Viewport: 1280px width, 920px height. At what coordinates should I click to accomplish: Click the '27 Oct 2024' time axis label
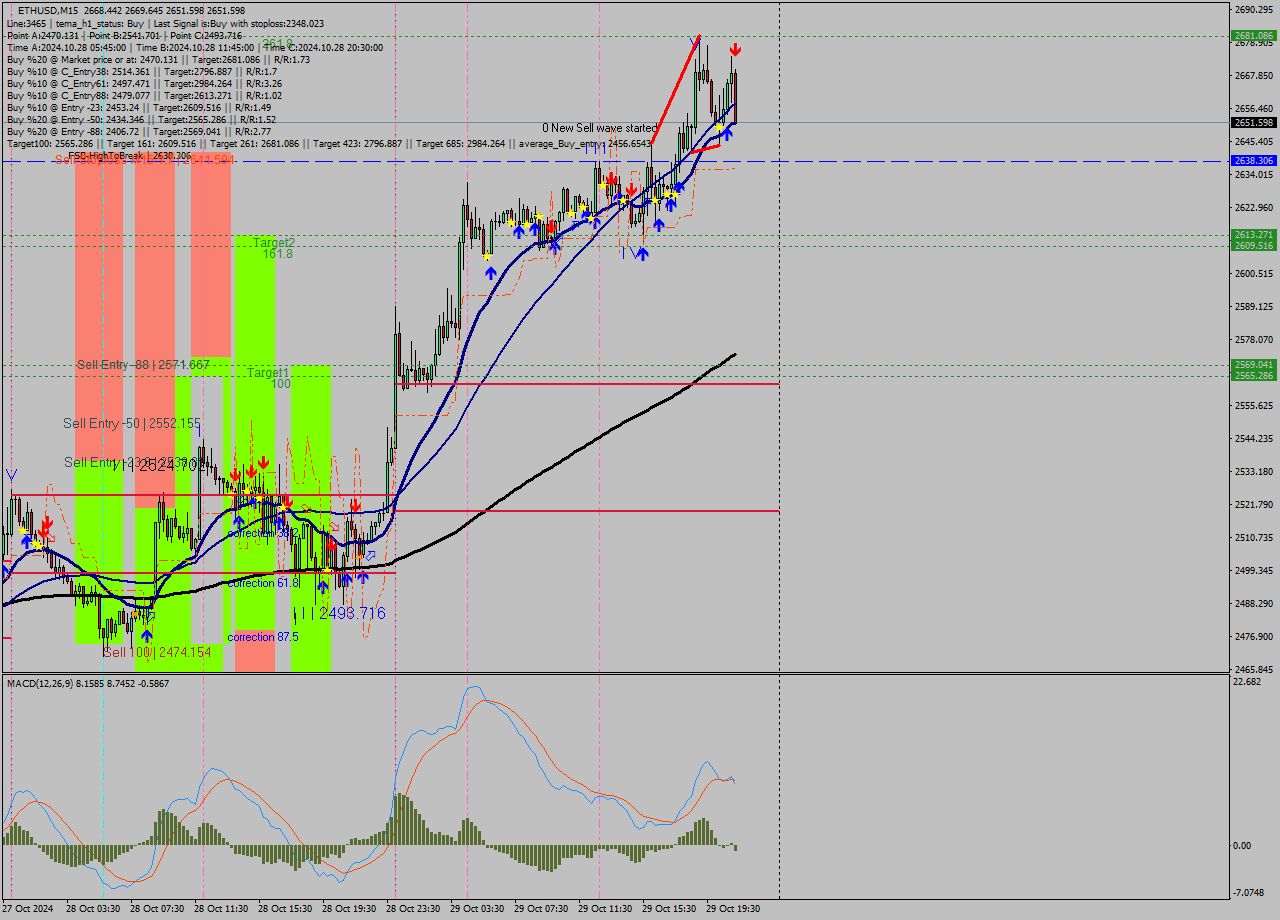pos(26,909)
